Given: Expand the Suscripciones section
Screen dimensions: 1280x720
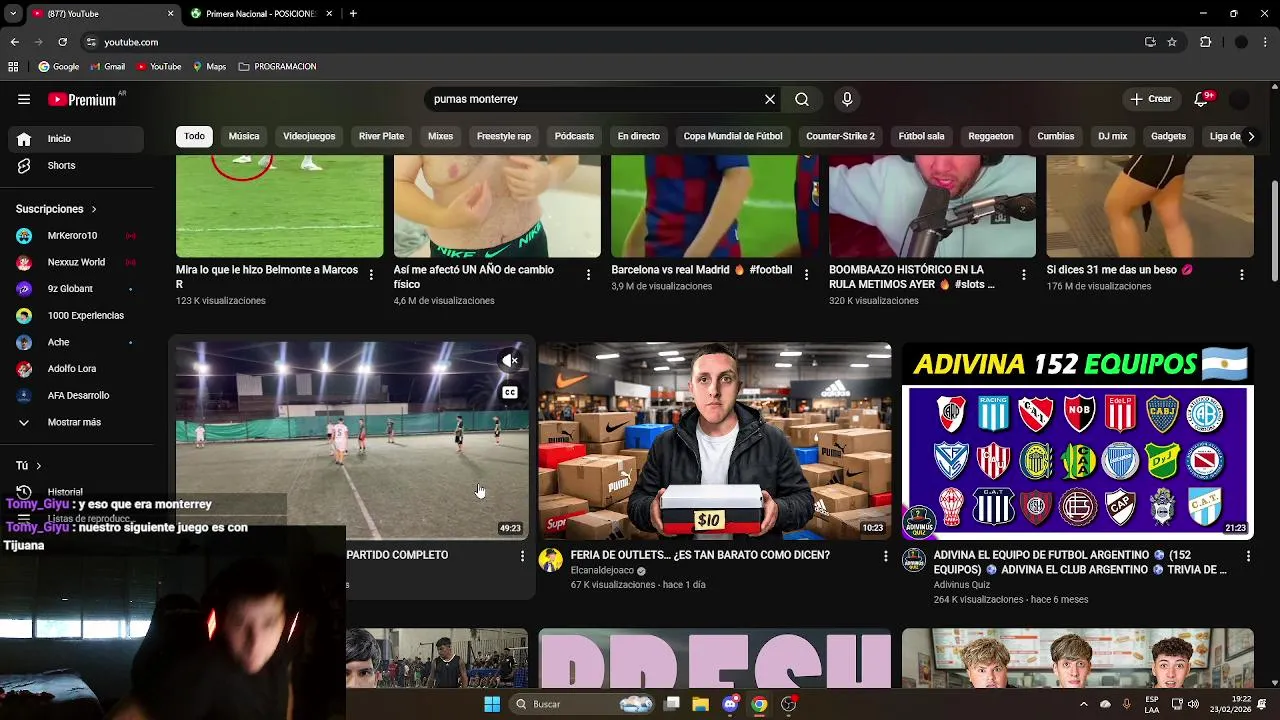Looking at the screenshot, I should click(56, 209).
